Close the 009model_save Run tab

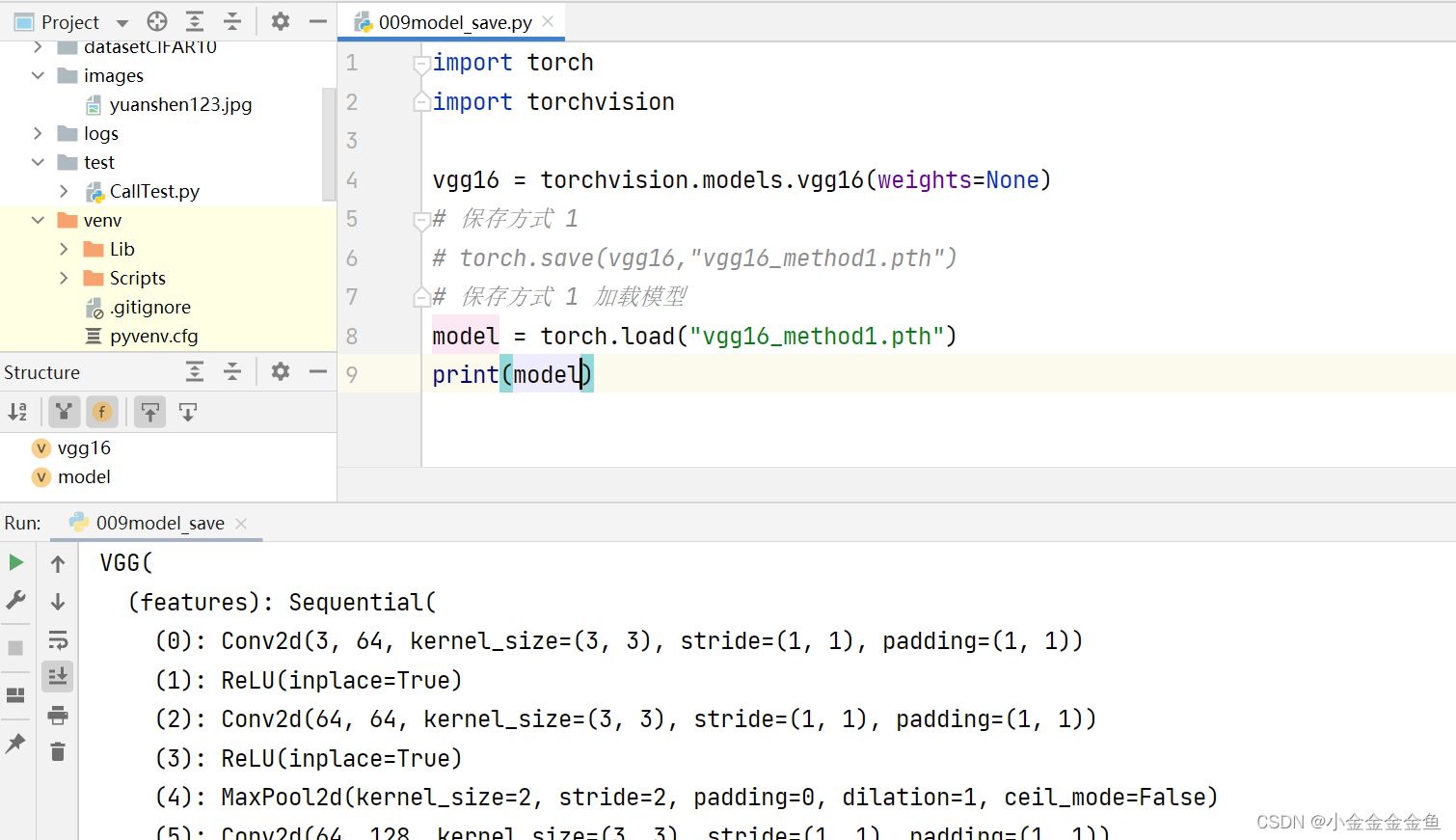point(241,523)
